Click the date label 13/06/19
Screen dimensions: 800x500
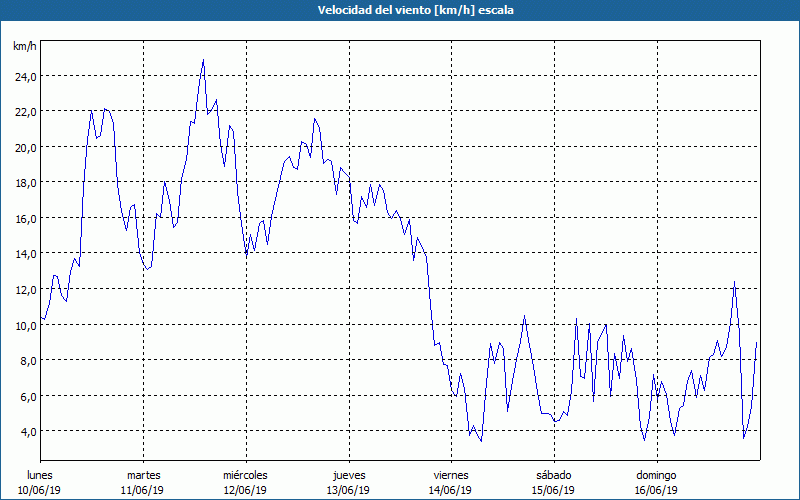pyautogui.click(x=348, y=490)
